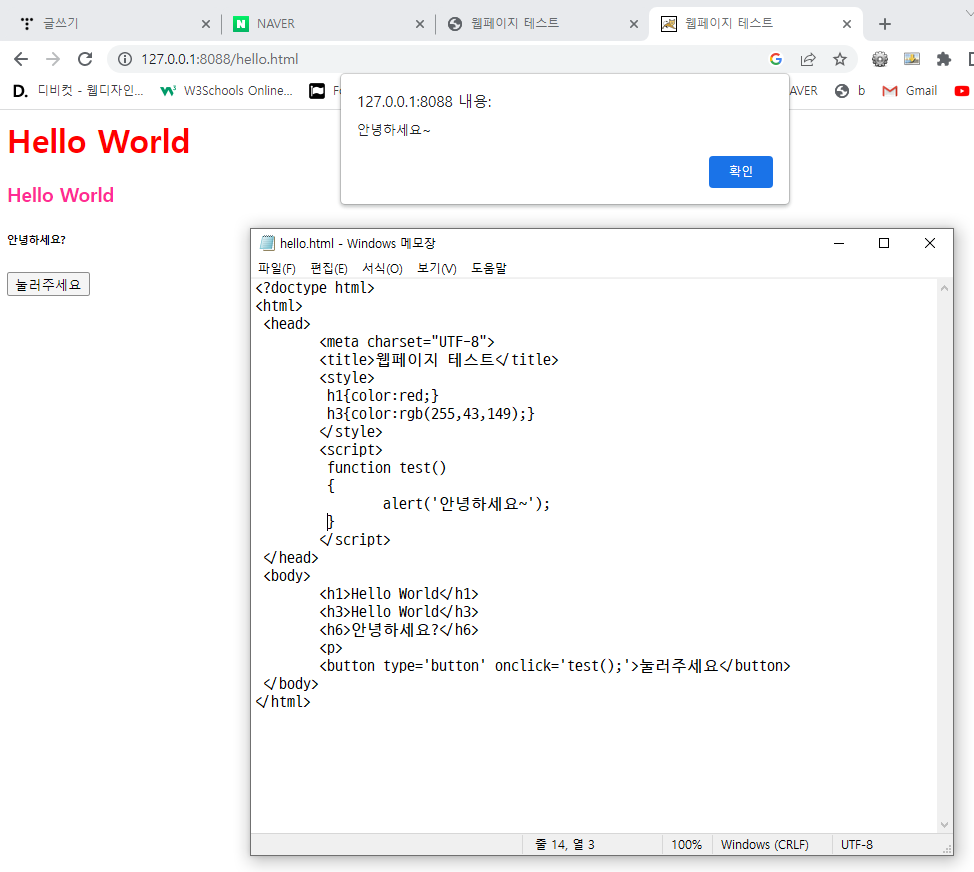
Task: Open the 디비컷 - 웹디자인 bookmark
Action: [78, 91]
